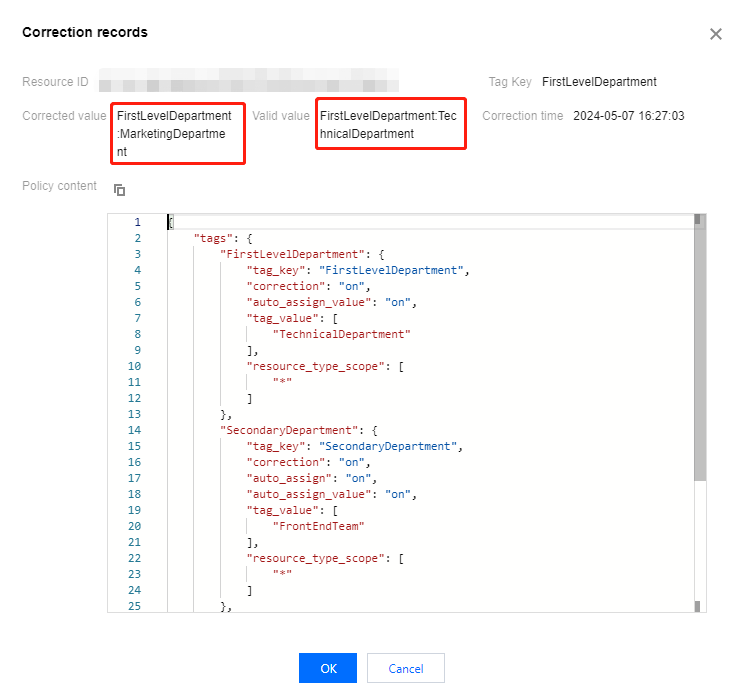Select the Tag Key value FirstLevelDepartment
Image resolution: width=742 pixels, height=695 pixels.
click(599, 82)
